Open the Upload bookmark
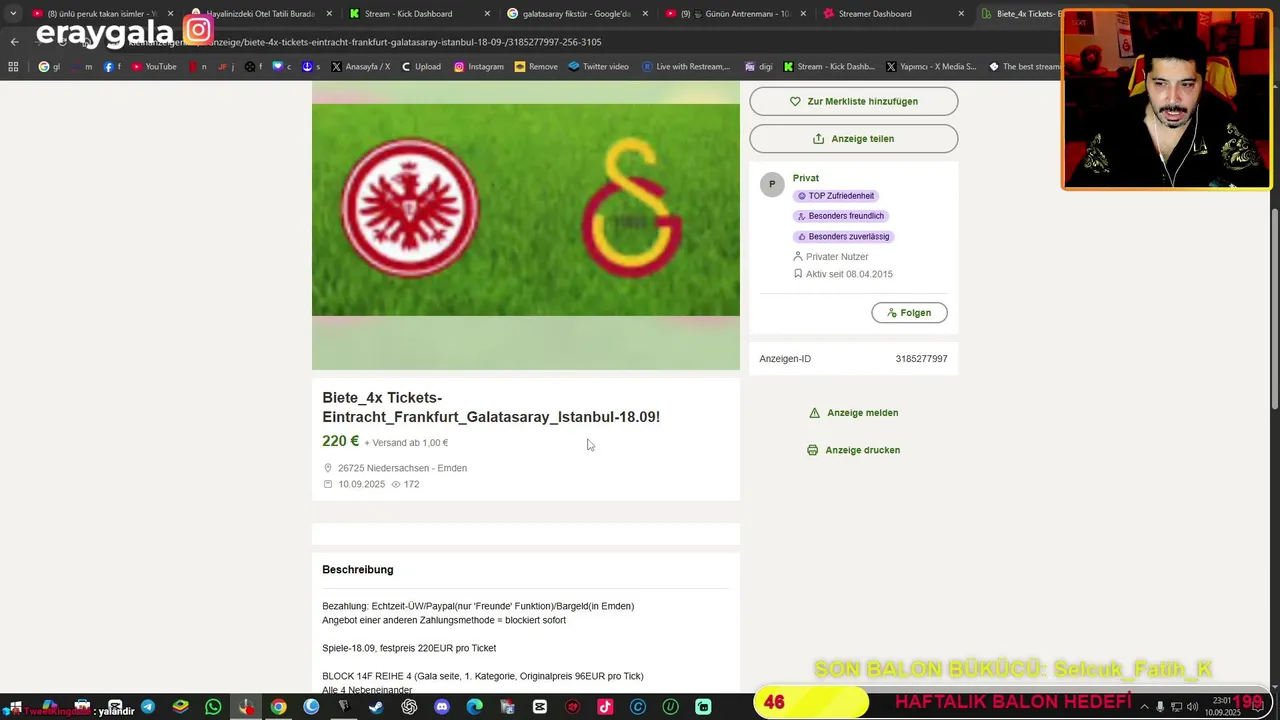This screenshot has width=1280, height=720. coord(421,67)
